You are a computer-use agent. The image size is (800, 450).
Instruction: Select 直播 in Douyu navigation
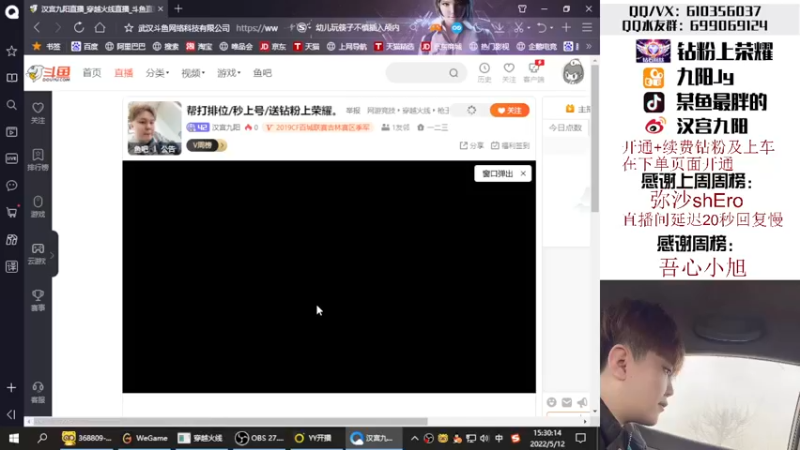click(123, 73)
